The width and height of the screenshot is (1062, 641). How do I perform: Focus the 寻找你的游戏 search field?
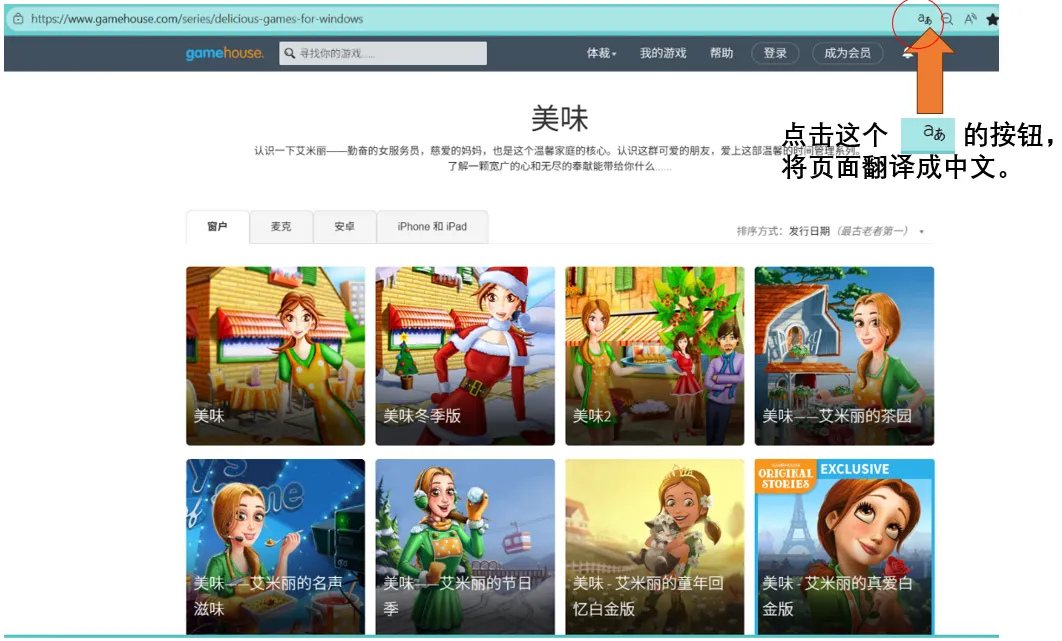(x=383, y=53)
